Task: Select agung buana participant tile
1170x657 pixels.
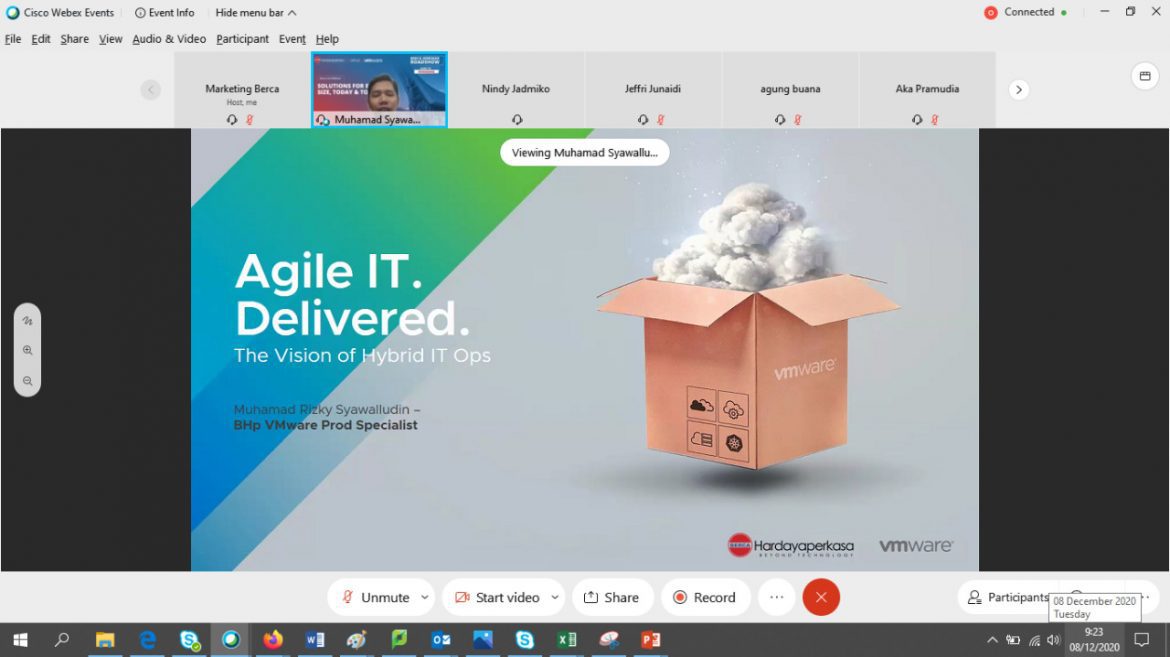Action: [x=790, y=90]
